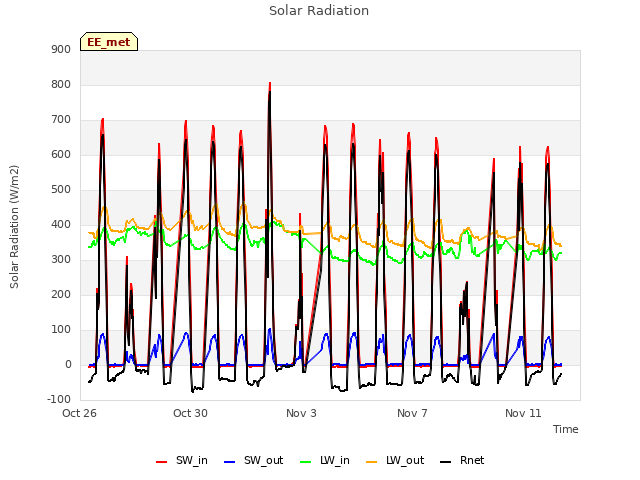Click the 700 y-axis tick label
The image size is (640, 480).
click(61, 120)
